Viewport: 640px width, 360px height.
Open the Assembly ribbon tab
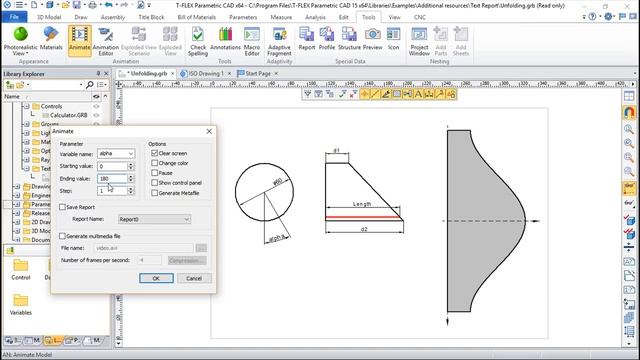(x=113, y=17)
